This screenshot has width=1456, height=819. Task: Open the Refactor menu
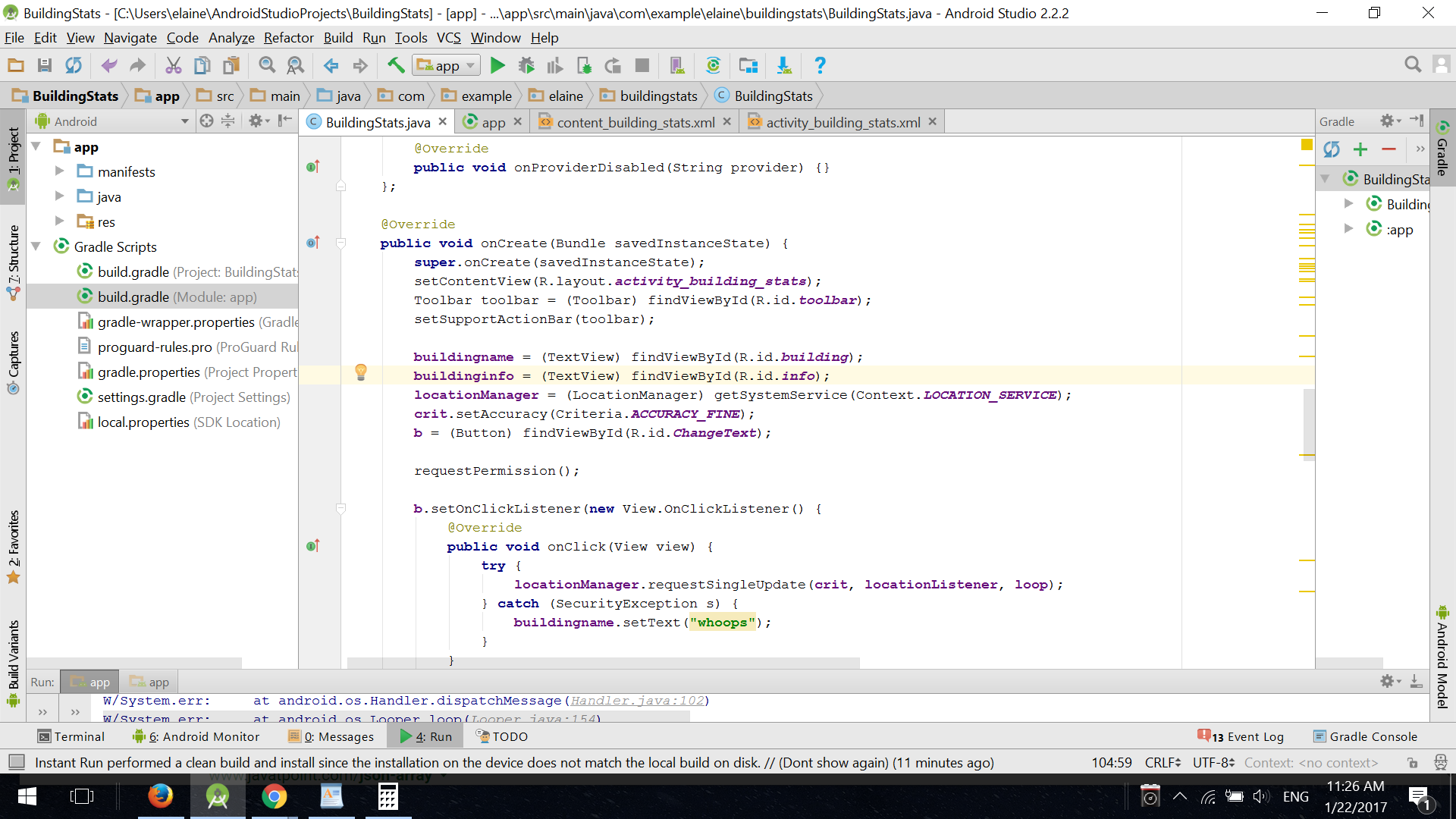point(288,38)
